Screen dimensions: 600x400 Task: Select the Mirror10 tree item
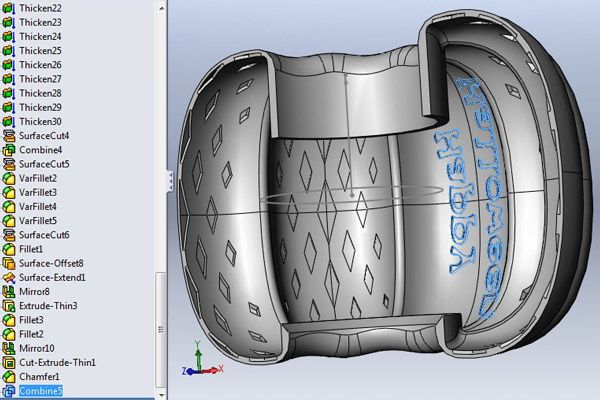pos(37,348)
